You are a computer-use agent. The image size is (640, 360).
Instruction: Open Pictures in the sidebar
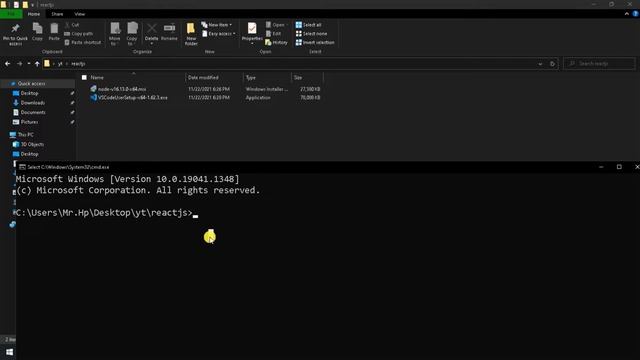(29, 122)
